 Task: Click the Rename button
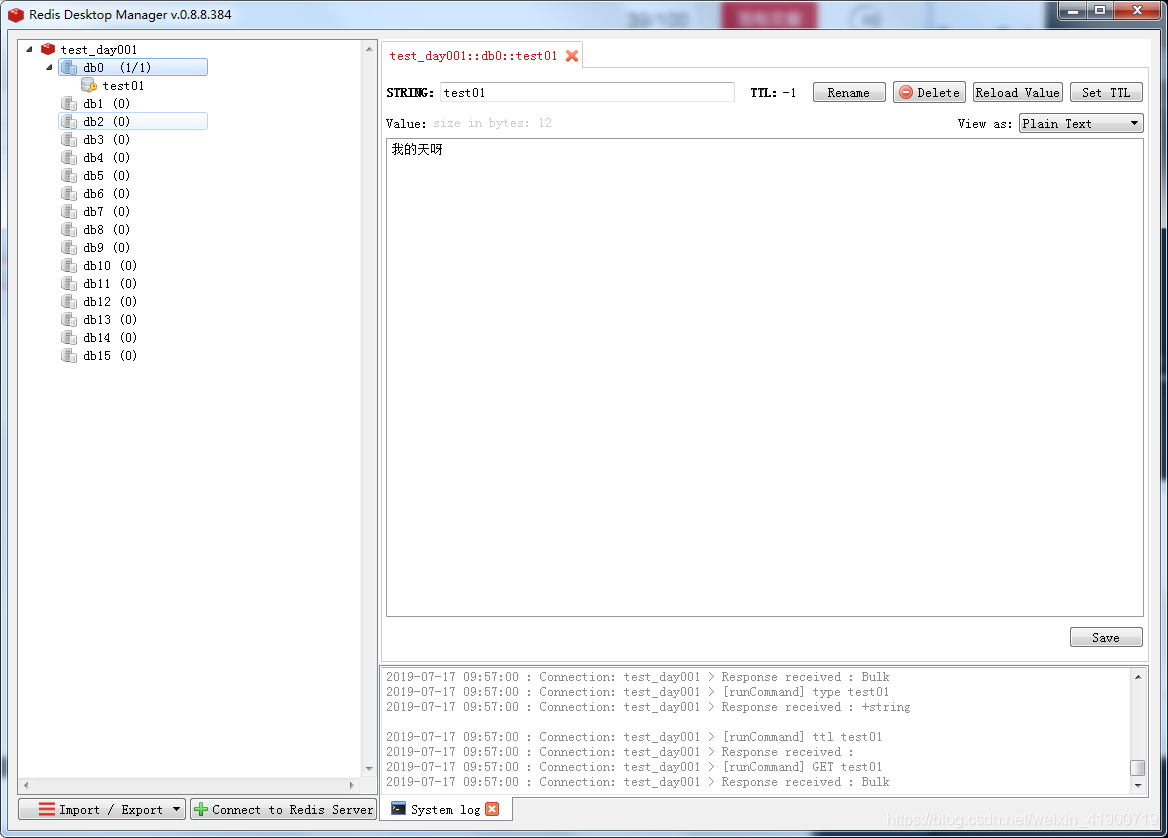(849, 92)
